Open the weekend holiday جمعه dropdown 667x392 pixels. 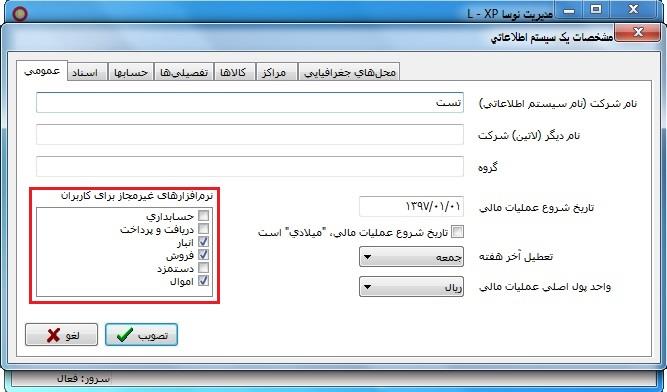[411, 257]
